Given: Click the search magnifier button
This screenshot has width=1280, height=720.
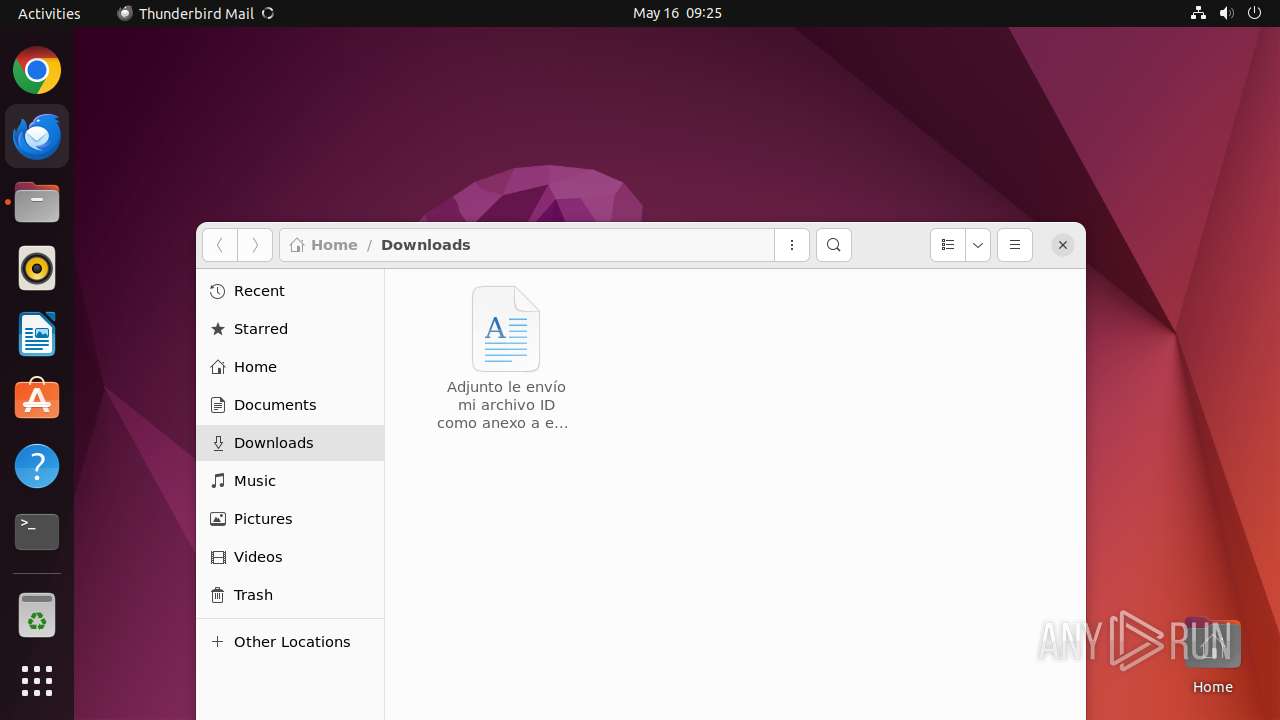Looking at the screenshot, I should coord(834,245).
